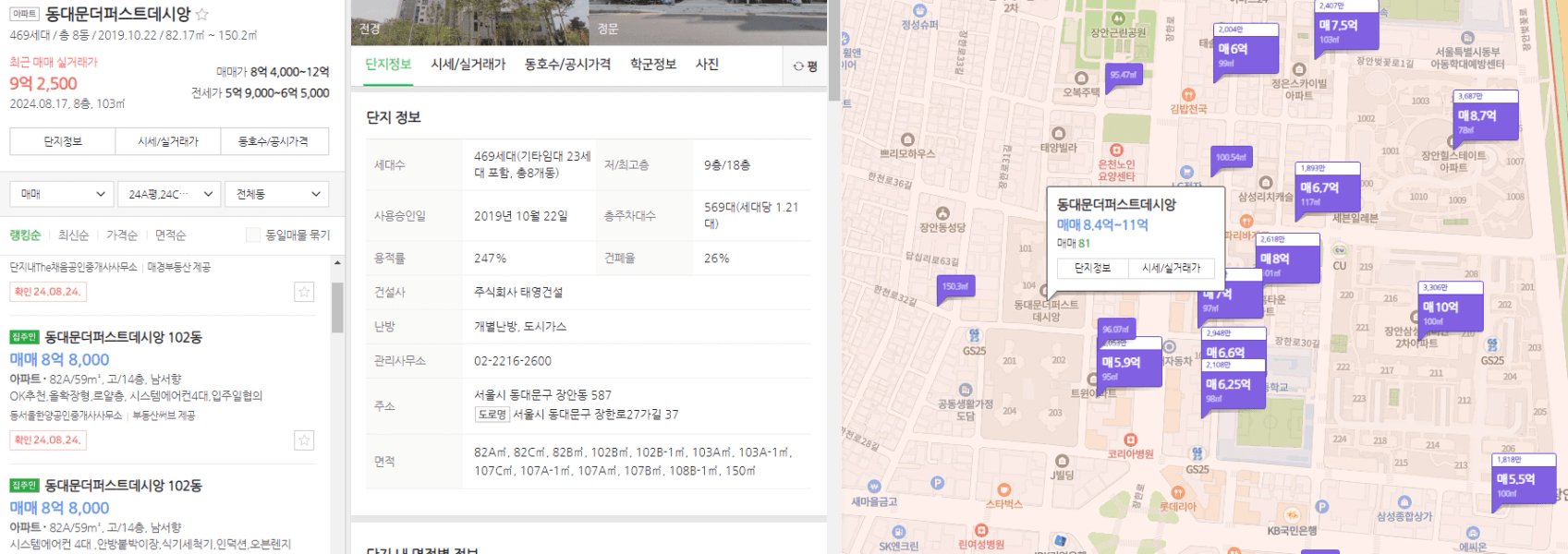Star the 단지내The채움공인중개사사무소 listing
The height and width of the screenshot is (554, 1568).
click(304, 292)
